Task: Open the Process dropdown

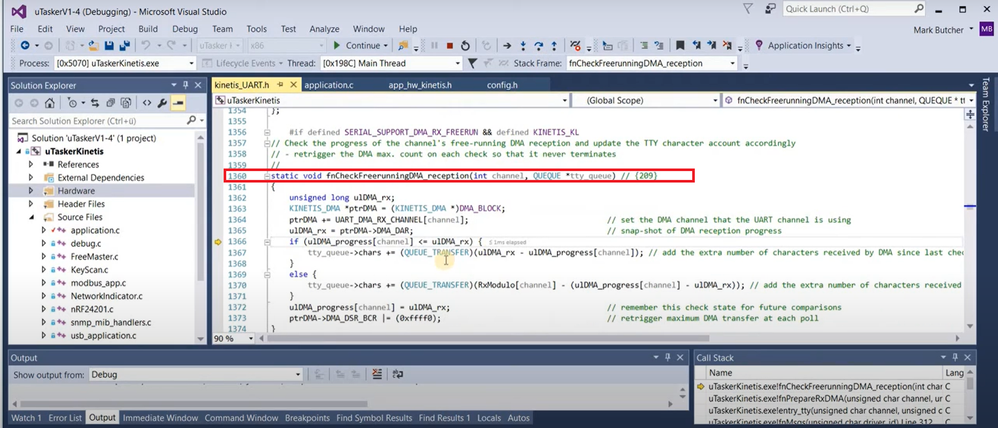Action: (x=192, y=63)
